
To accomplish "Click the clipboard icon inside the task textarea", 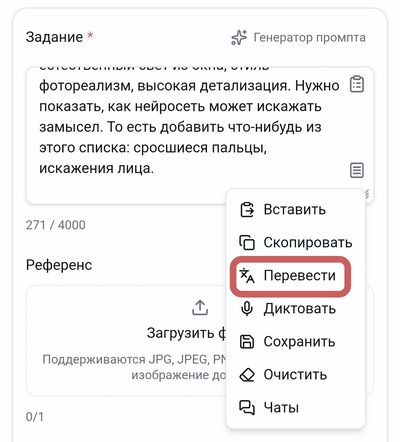I will tap(357, 84).
